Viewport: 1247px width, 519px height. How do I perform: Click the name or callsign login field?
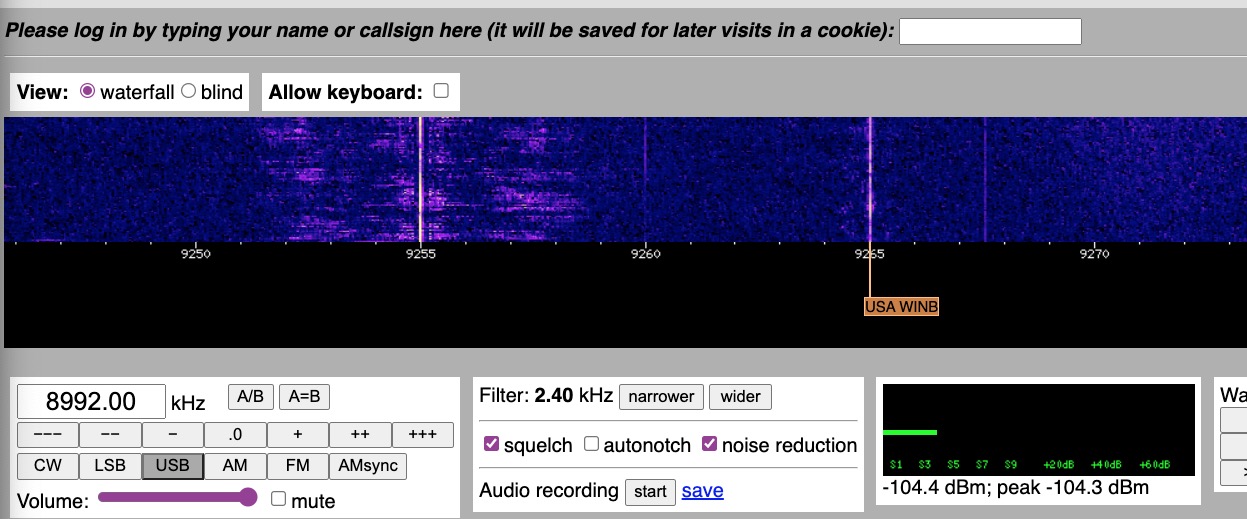(990, 32)
